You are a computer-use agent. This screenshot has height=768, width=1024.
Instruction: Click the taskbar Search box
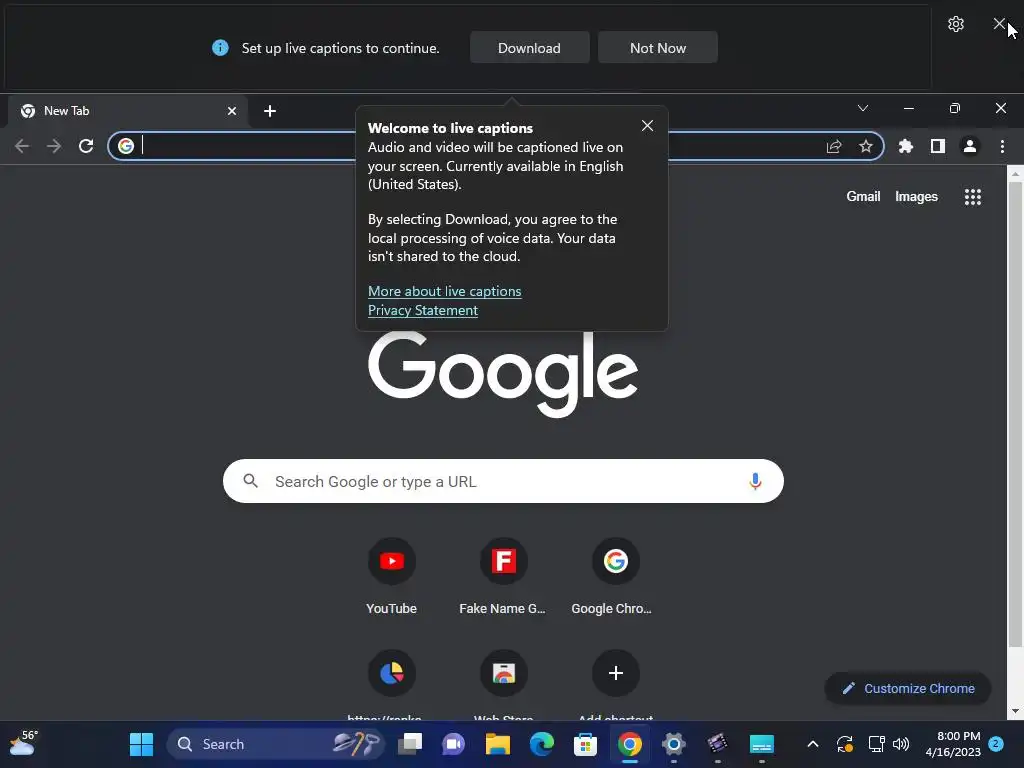tap(275, 744)
